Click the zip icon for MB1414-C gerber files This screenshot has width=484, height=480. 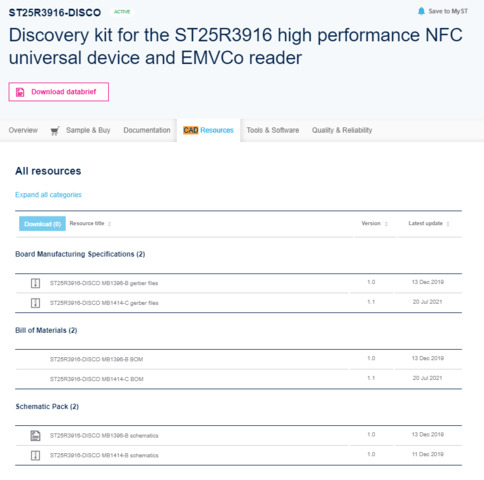[35, 303]
